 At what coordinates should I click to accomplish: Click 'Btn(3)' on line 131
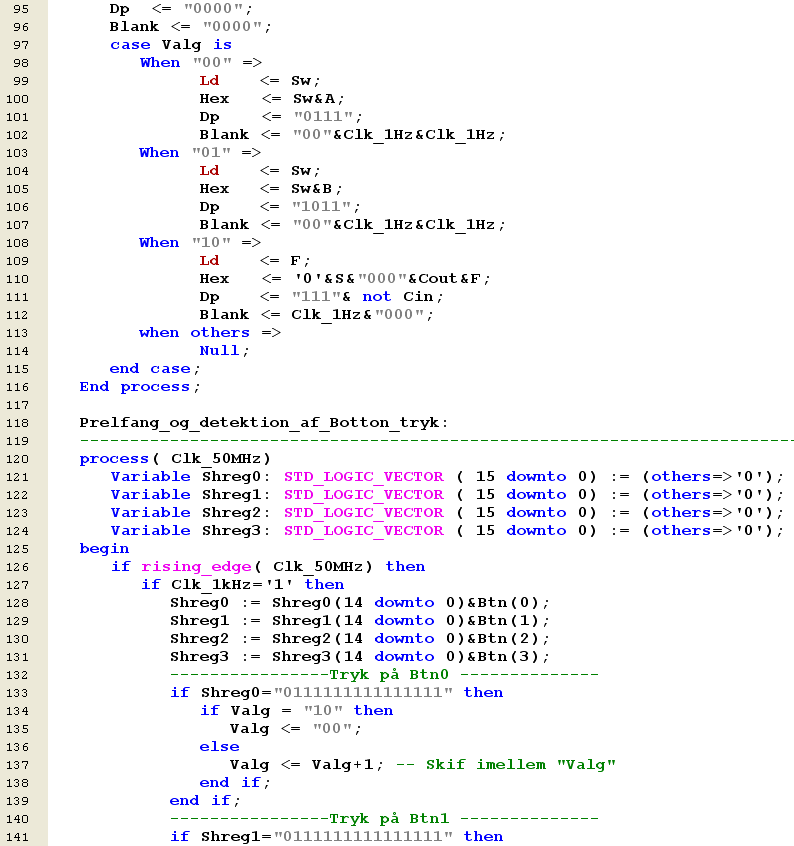[510, 657]
